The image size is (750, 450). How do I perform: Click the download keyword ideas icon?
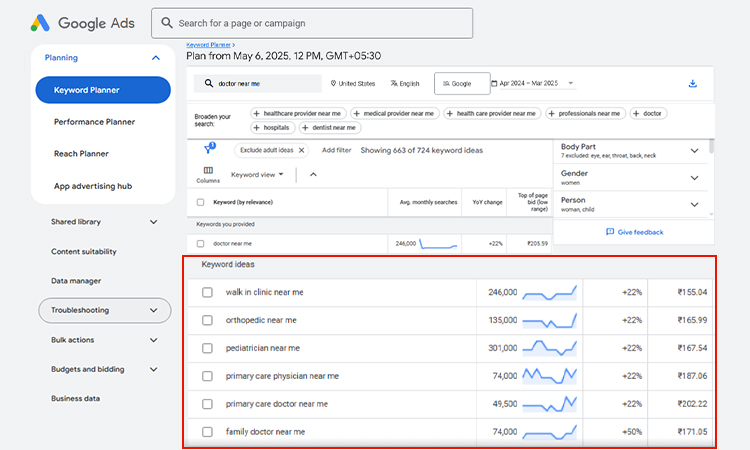coord(692,84)
